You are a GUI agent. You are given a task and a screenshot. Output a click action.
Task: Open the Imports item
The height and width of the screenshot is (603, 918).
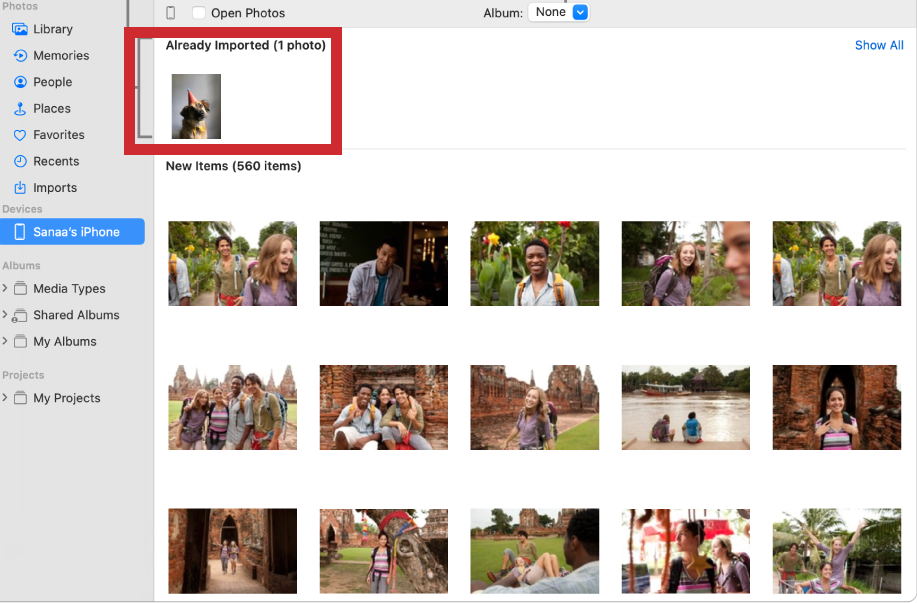coord(55,187)
